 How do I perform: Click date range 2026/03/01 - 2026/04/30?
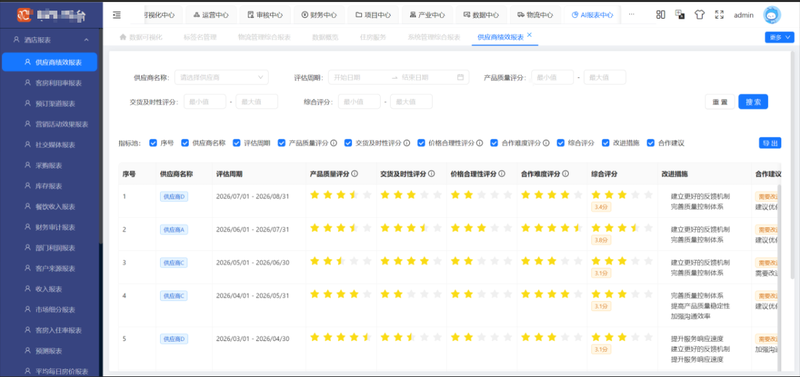pyautogui.click(x=253, y=339)
